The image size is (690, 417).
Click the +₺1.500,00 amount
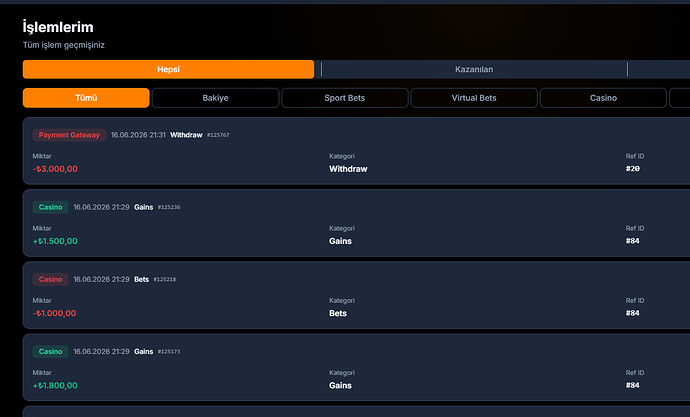pyautogui.click(x=55, y=241)
